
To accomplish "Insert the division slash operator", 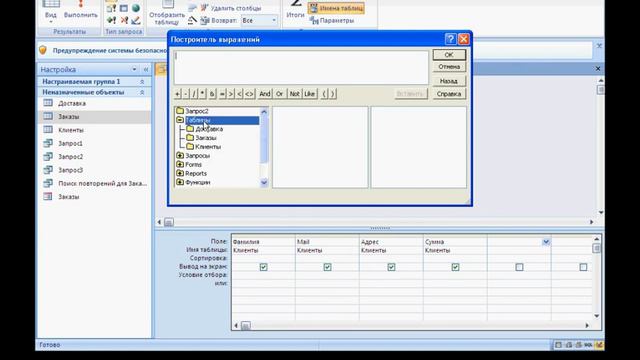I will 194,94.
